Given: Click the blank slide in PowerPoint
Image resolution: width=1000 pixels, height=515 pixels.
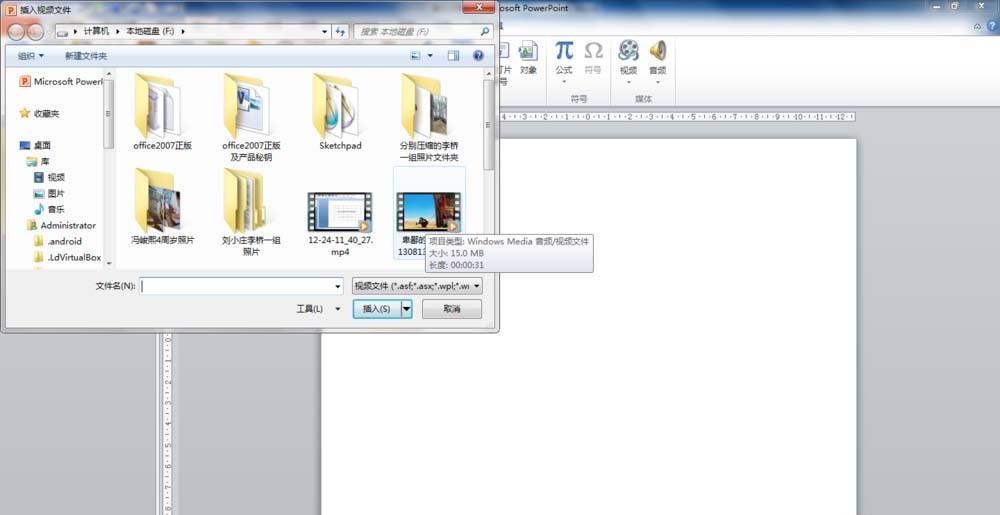Looking at the screenshot, I should click(x=588, y=327).
